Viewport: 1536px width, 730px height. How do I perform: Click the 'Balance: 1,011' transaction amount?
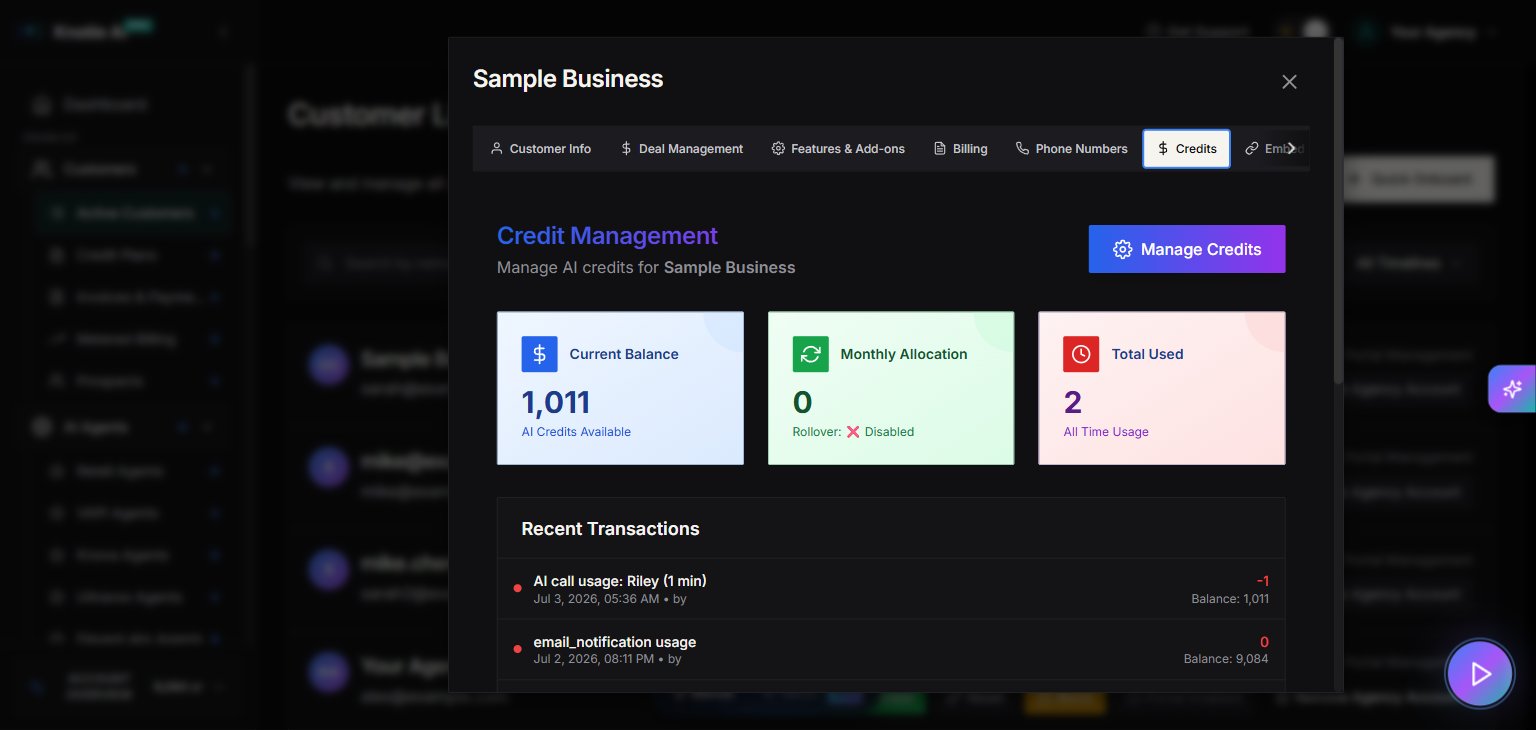(1230, 599)
